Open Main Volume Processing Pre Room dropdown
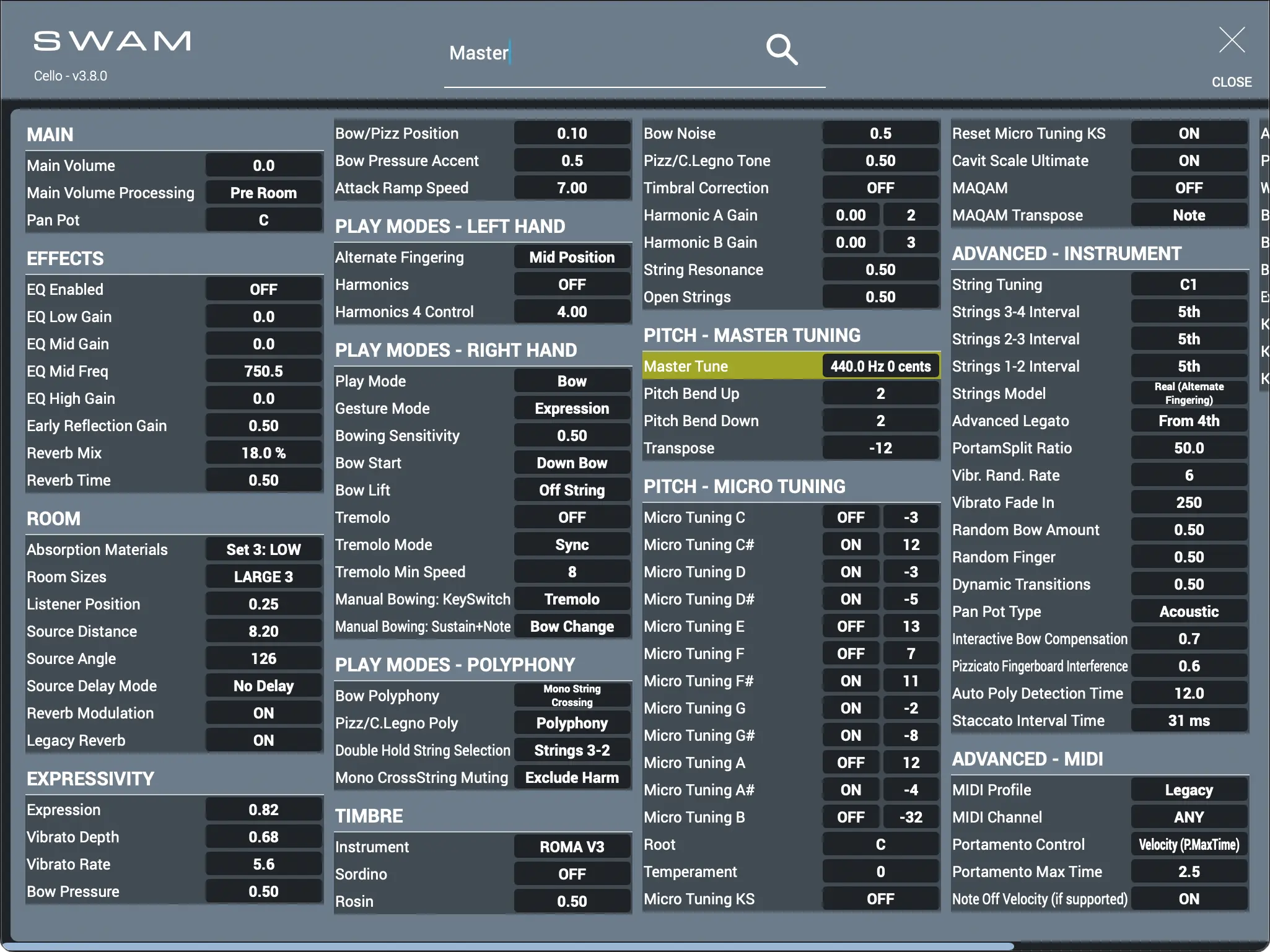Image resolution: width=1270 pixels, height=952 pixels. [x=263, y=193]
